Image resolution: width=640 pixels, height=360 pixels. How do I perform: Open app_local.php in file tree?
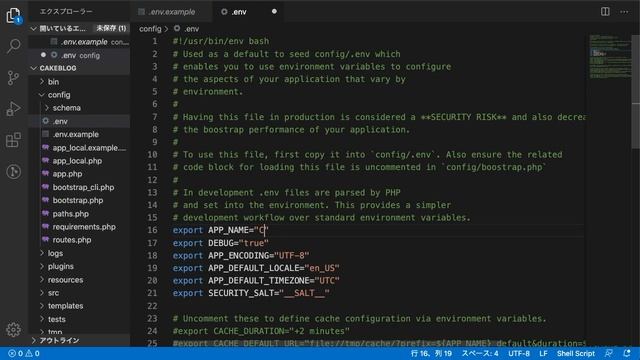[x=79, y=161]
